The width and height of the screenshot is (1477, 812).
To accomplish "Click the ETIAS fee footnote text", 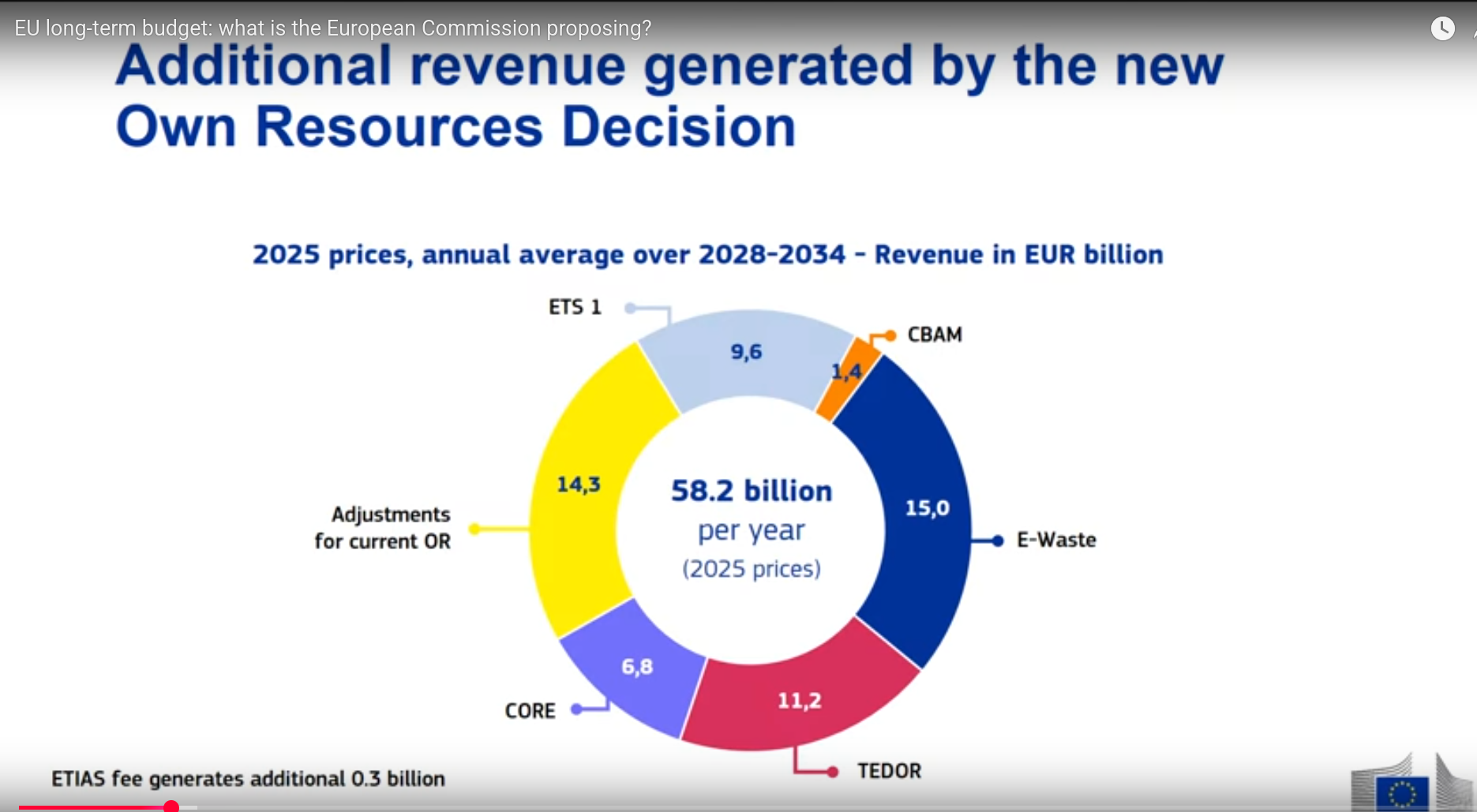I will pyautogui.click(x=248, y=779).
